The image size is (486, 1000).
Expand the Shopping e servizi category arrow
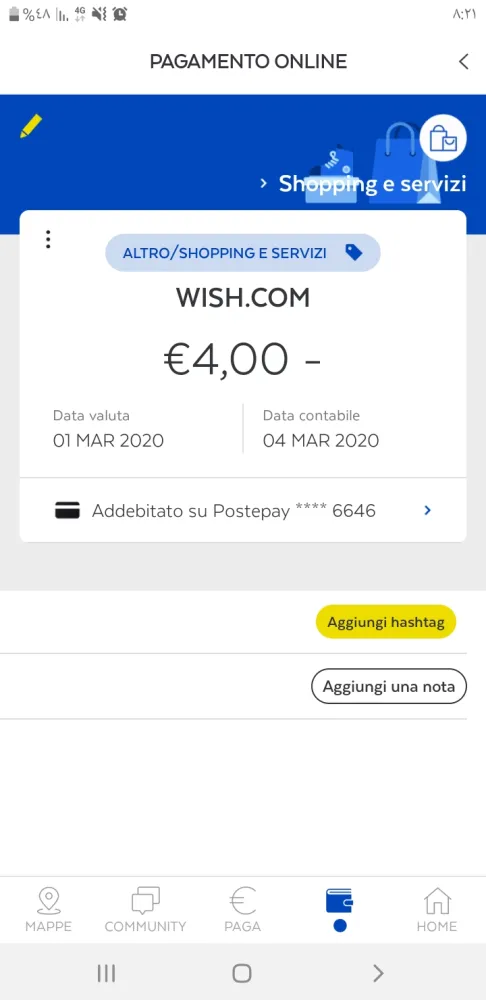tap(263, 184)
